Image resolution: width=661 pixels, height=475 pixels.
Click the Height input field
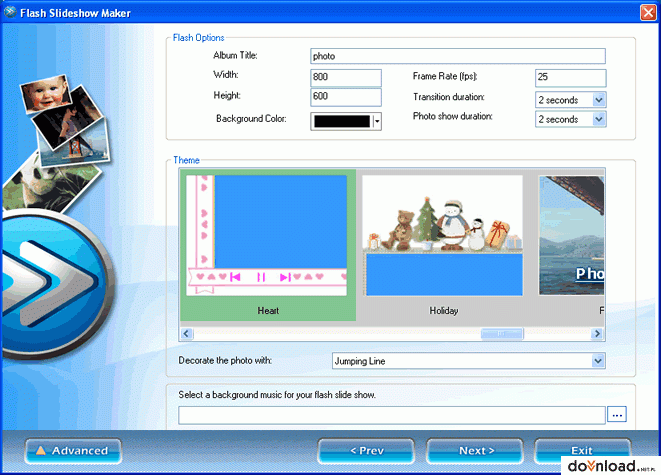coord(346,97)
